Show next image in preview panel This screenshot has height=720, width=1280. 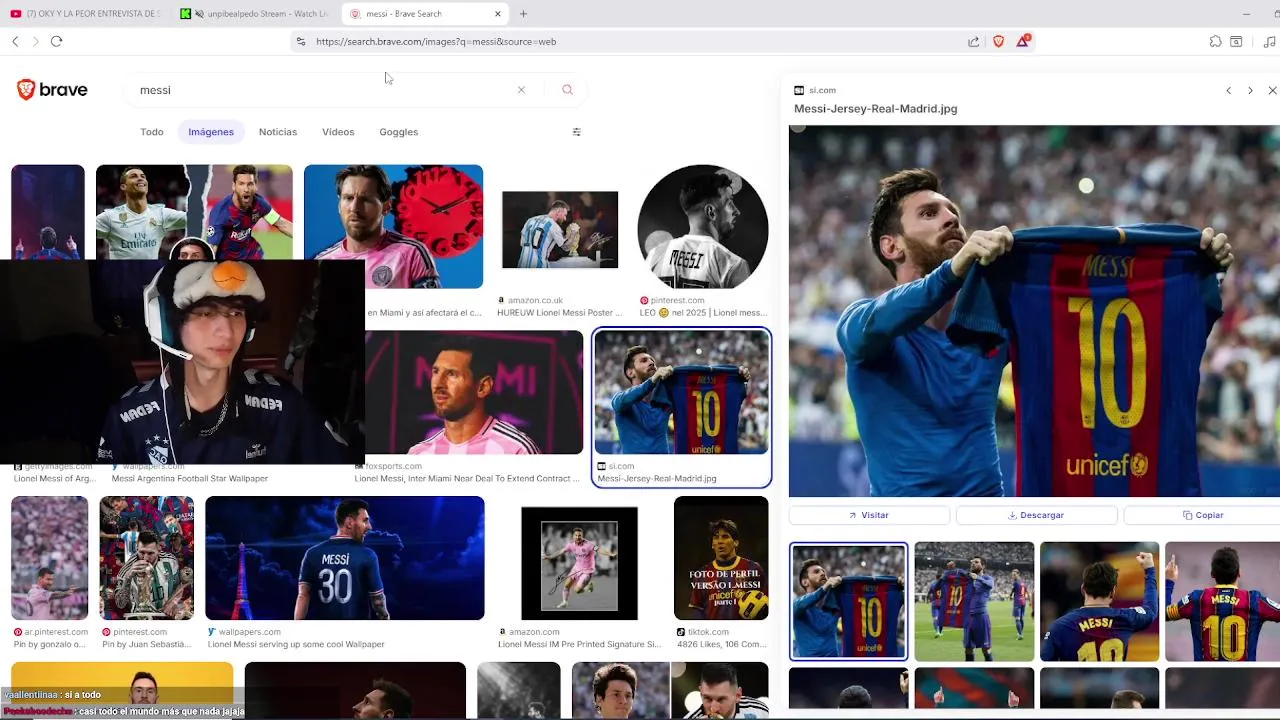[x=1250, y=91]
